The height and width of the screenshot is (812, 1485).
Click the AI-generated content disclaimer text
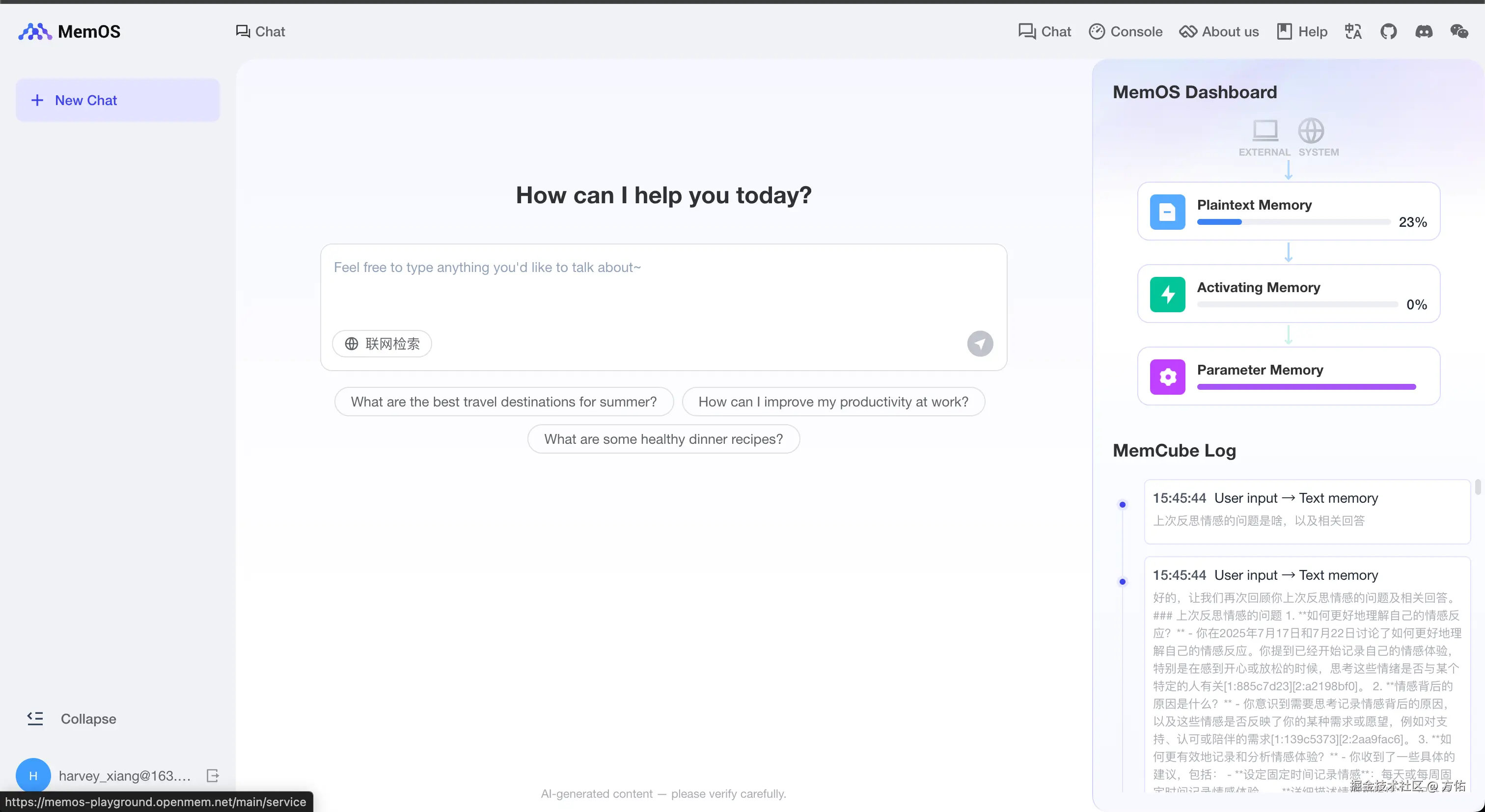(663, 793)
